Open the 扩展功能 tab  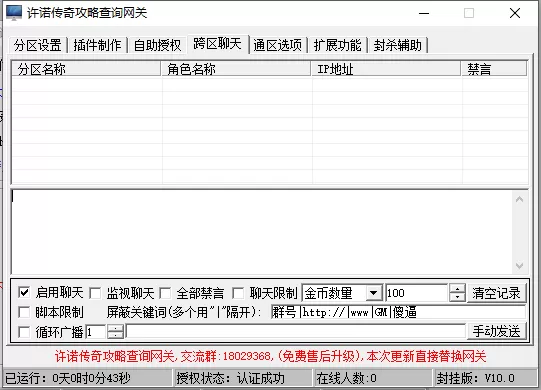pos(337,45)
